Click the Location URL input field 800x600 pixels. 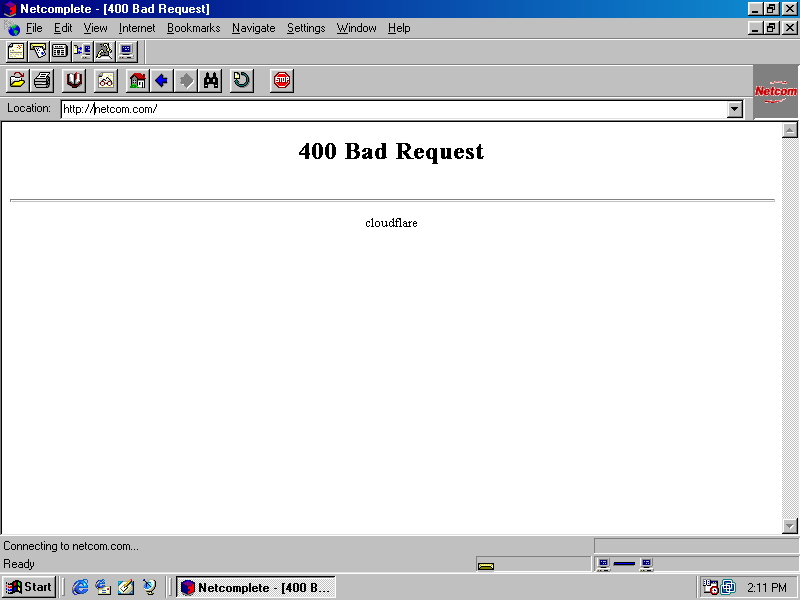pyautogui.click(x=390, y=109)
